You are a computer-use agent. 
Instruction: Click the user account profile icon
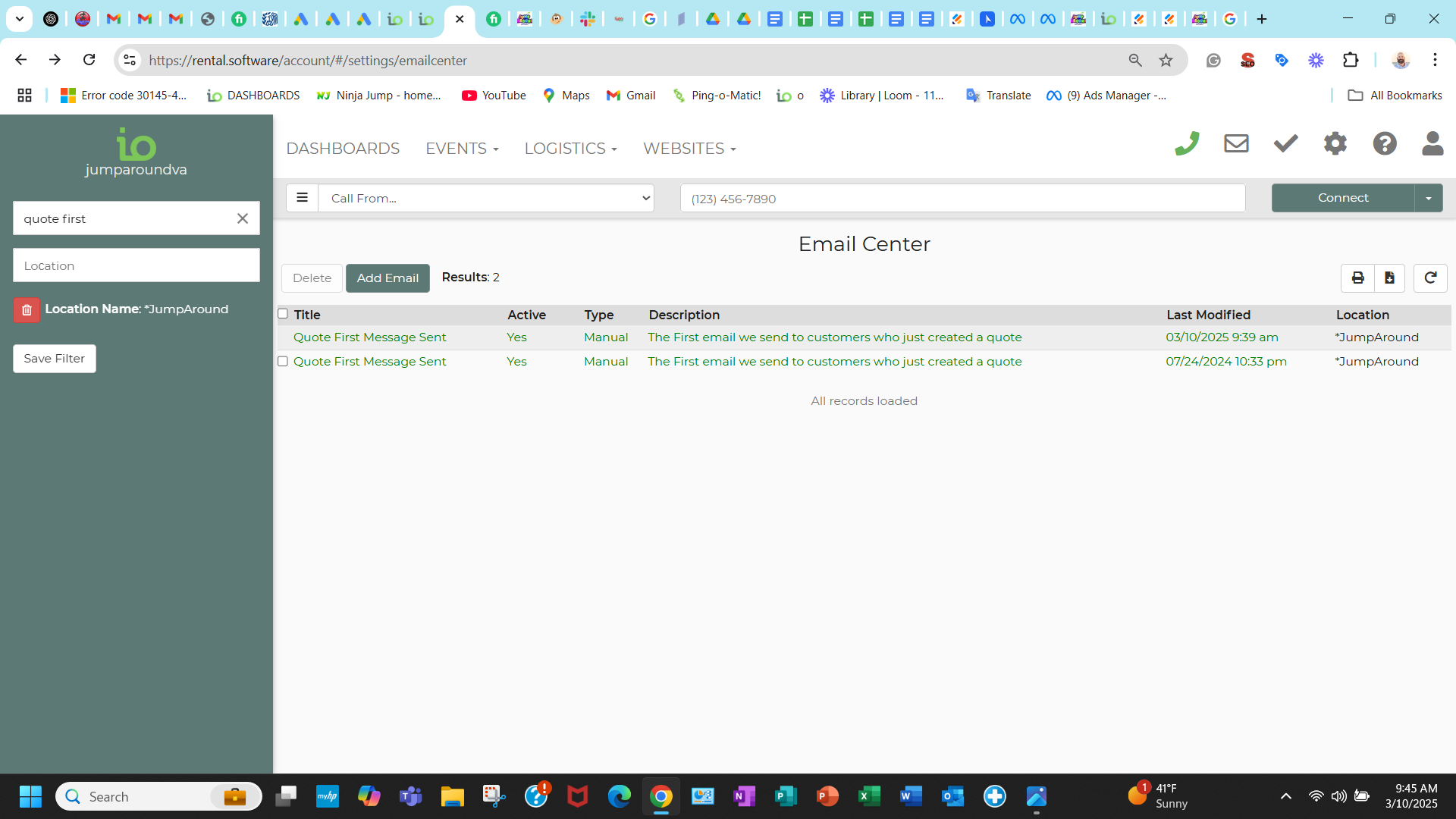tap(1432, 143)
